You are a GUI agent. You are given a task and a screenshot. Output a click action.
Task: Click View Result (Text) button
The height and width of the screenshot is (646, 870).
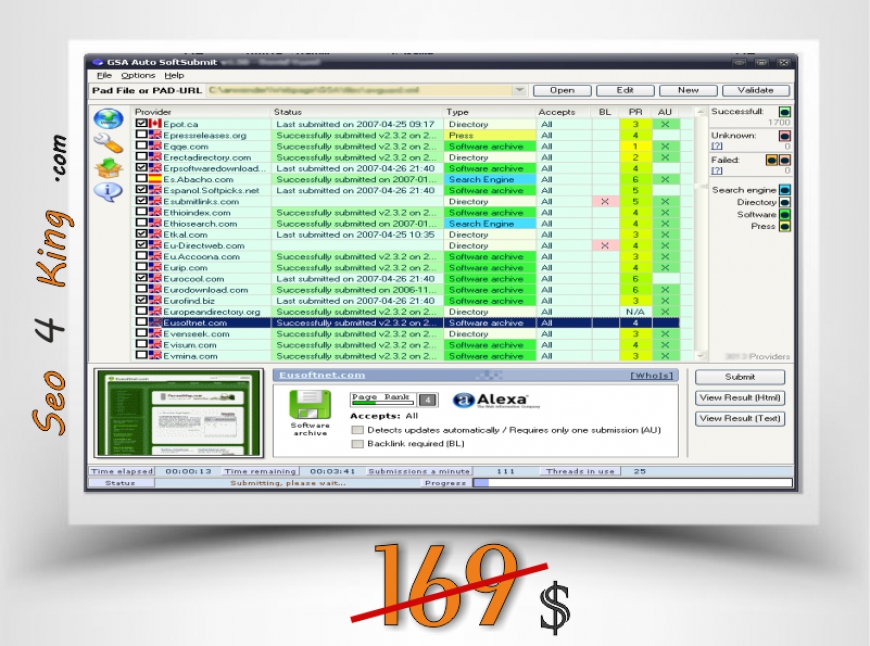pyautogui.click(x=740, y=419)
